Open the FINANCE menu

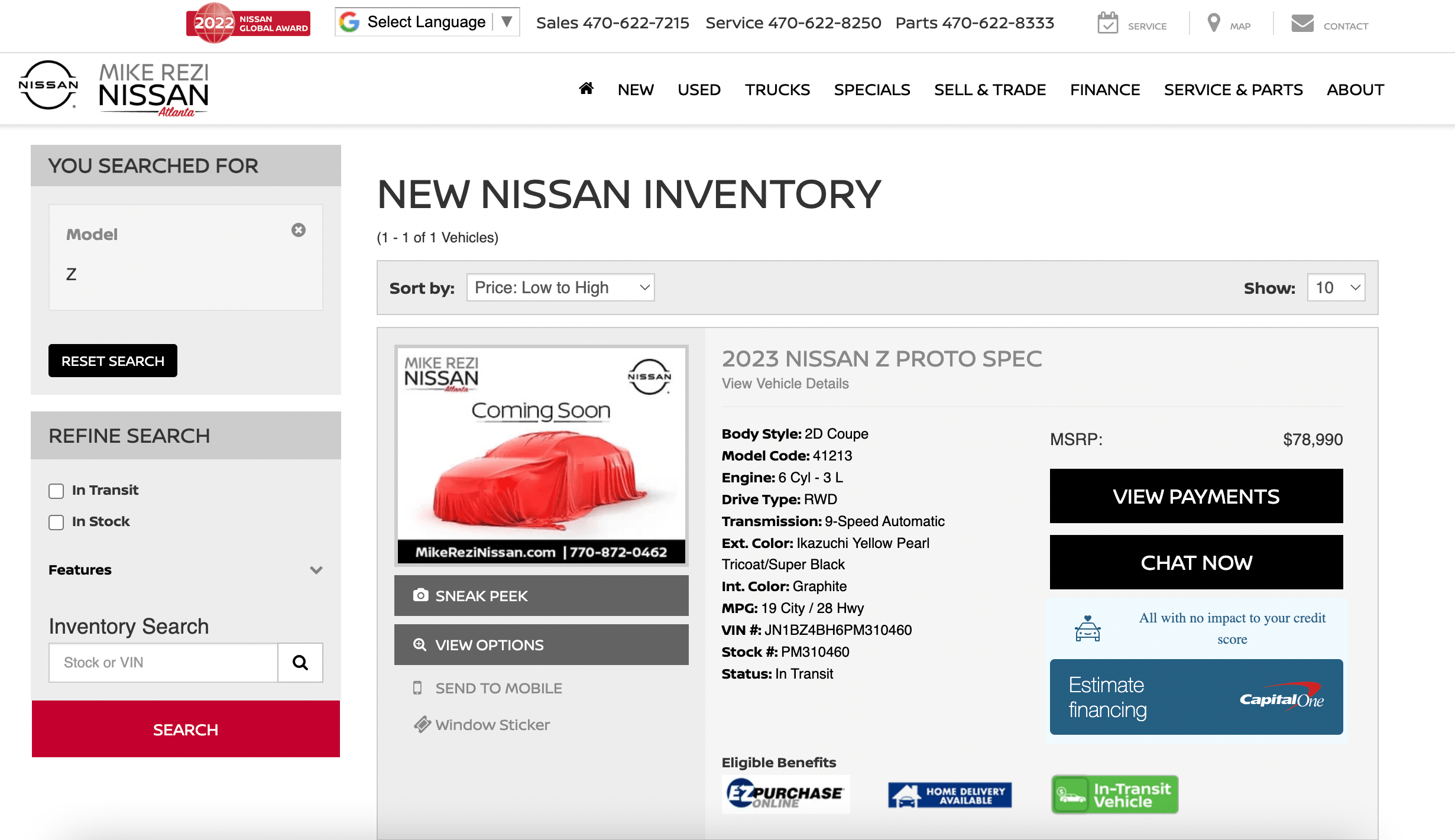point(1104,90)
